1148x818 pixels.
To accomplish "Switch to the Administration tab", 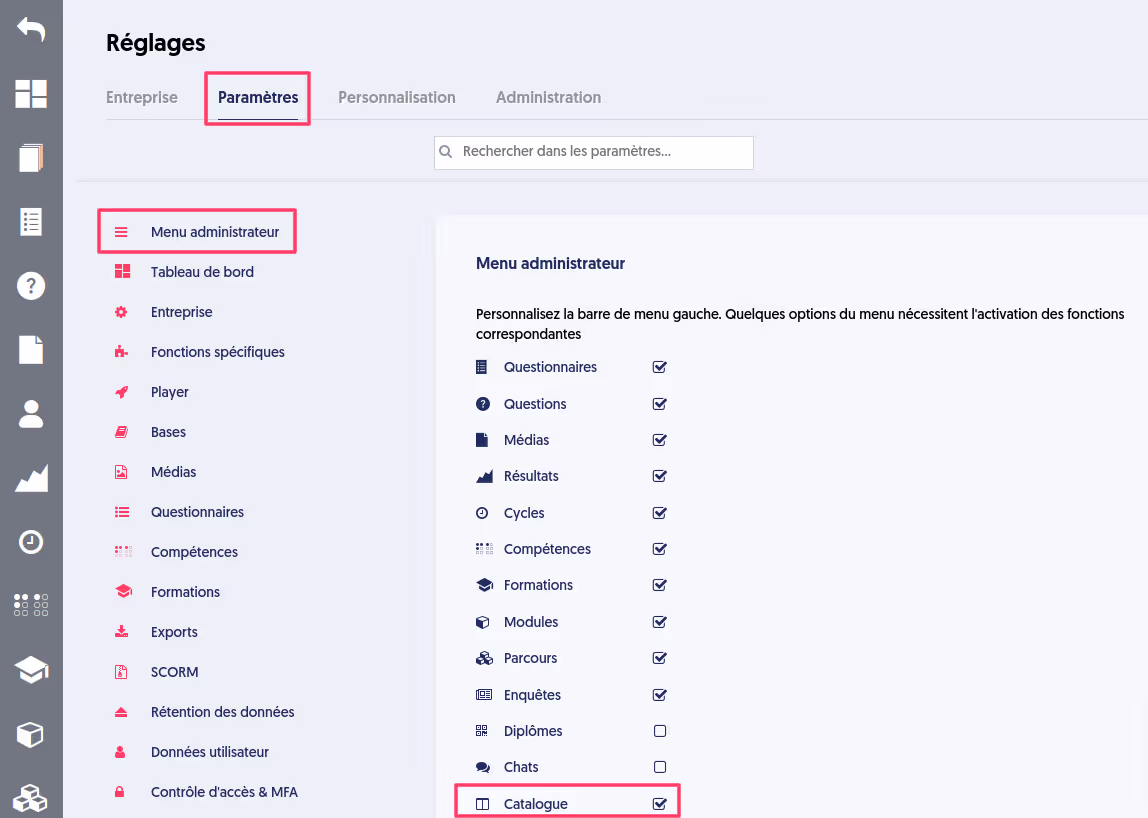I will point(548,97).
